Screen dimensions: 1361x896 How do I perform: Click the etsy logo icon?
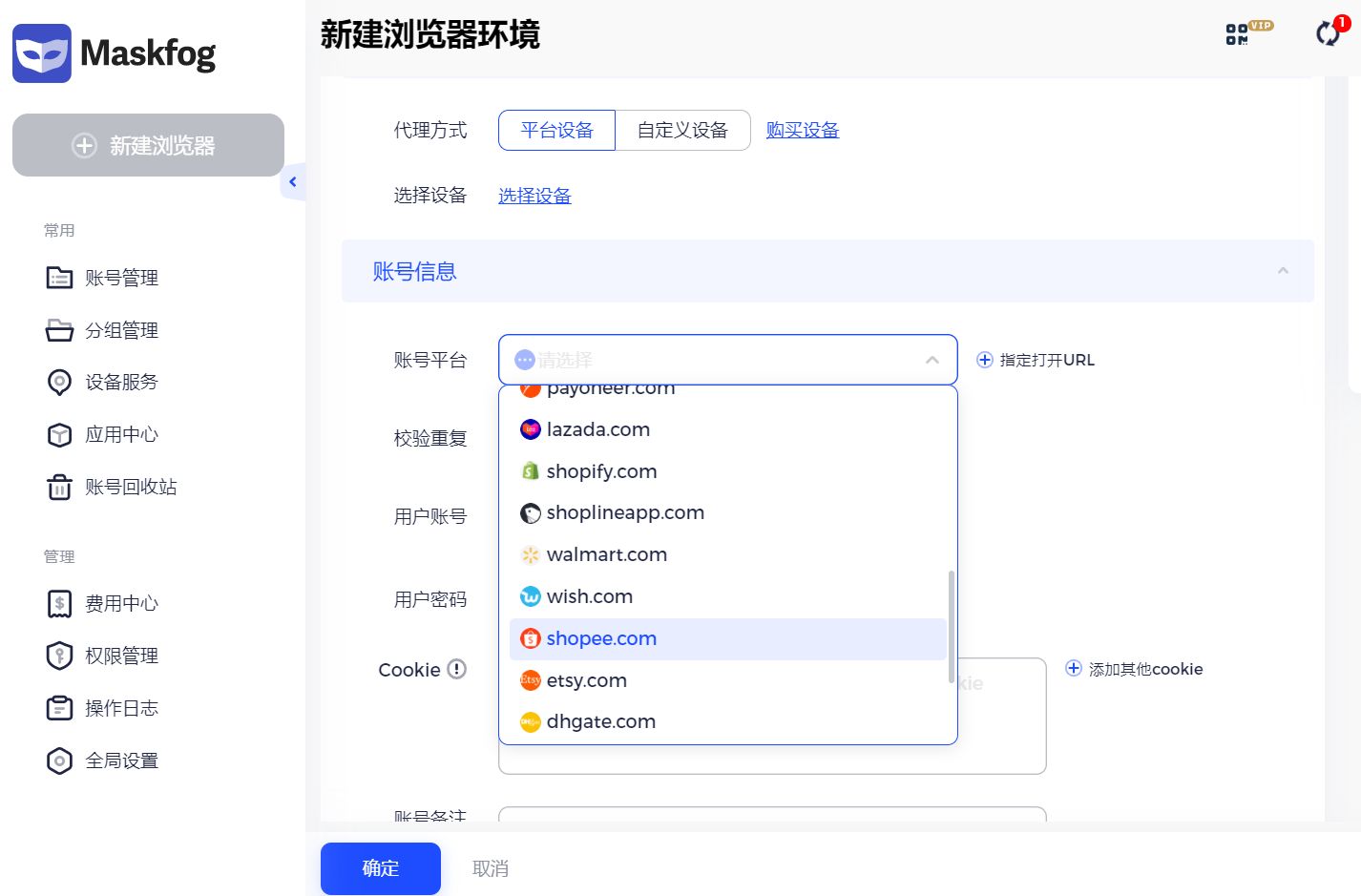(x=531, y=680)
